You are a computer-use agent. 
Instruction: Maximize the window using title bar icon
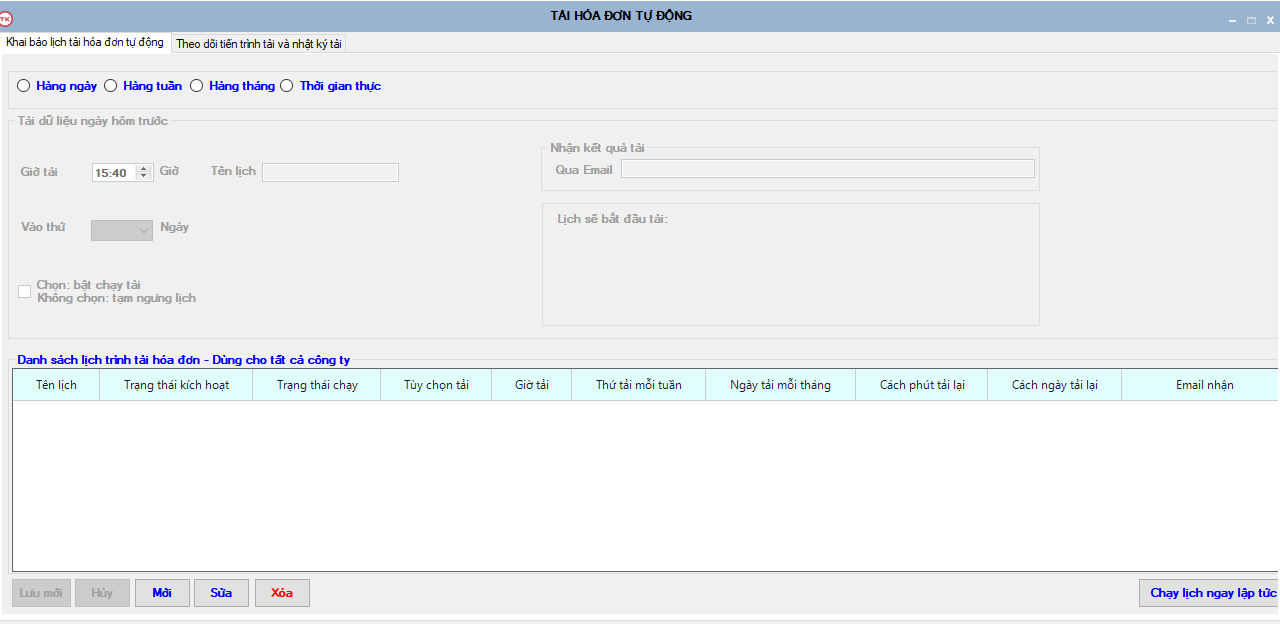[x=1251, y=20]
